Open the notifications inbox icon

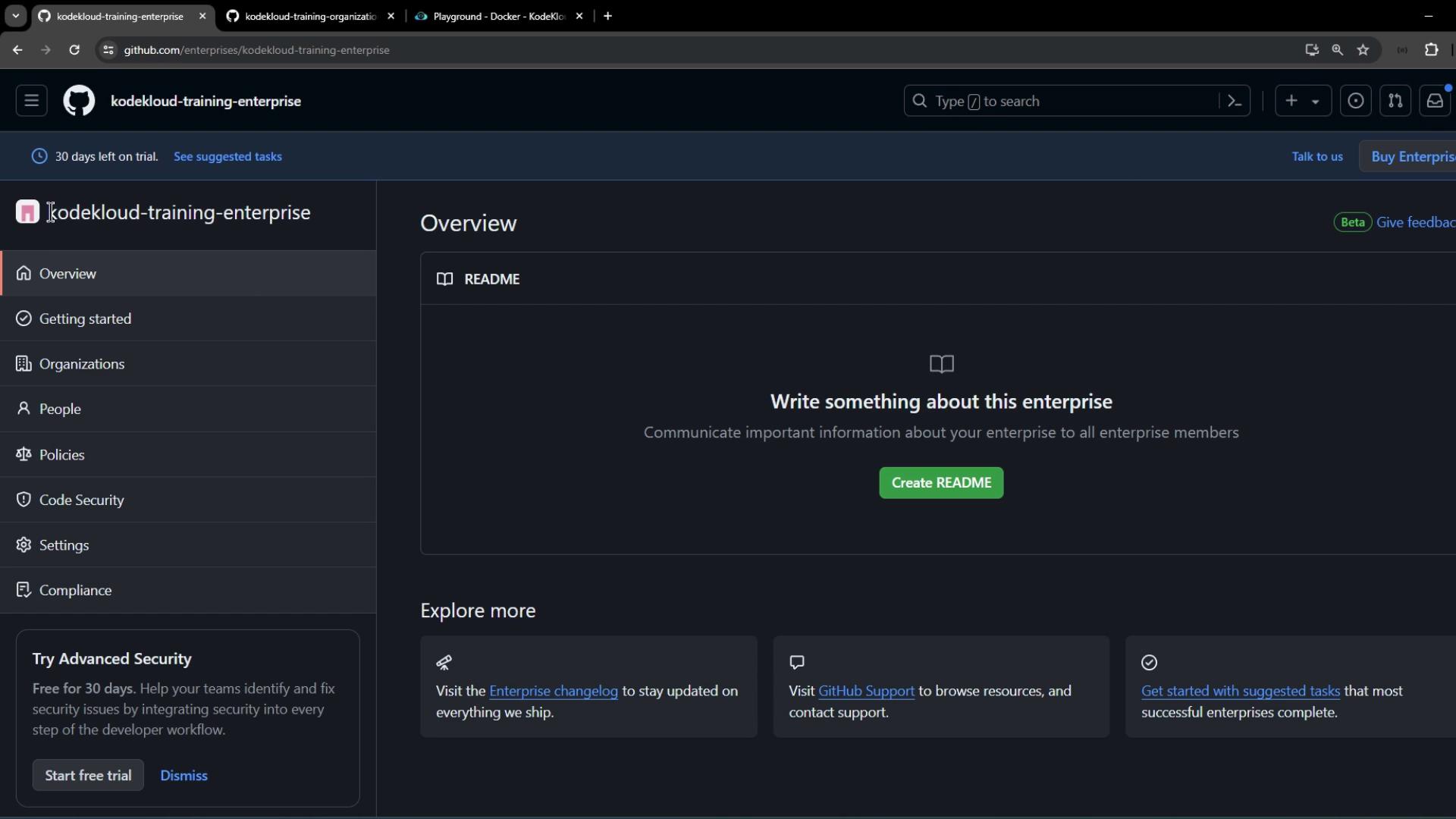1434,101
